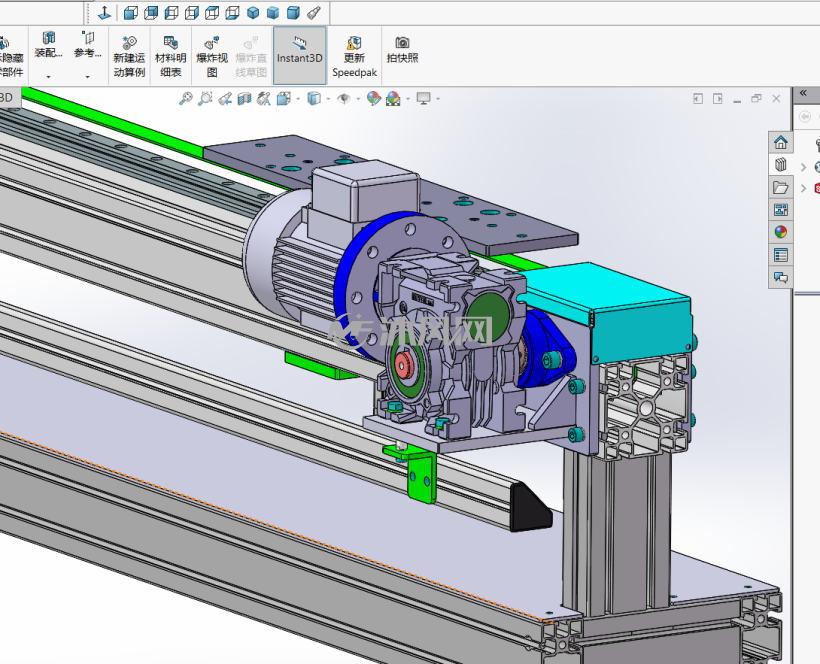Click the Edit Appearance color ball
Image resolution: width=820 pixels, height=664 pixels.
pyautogui.click(x=373, y=98)
